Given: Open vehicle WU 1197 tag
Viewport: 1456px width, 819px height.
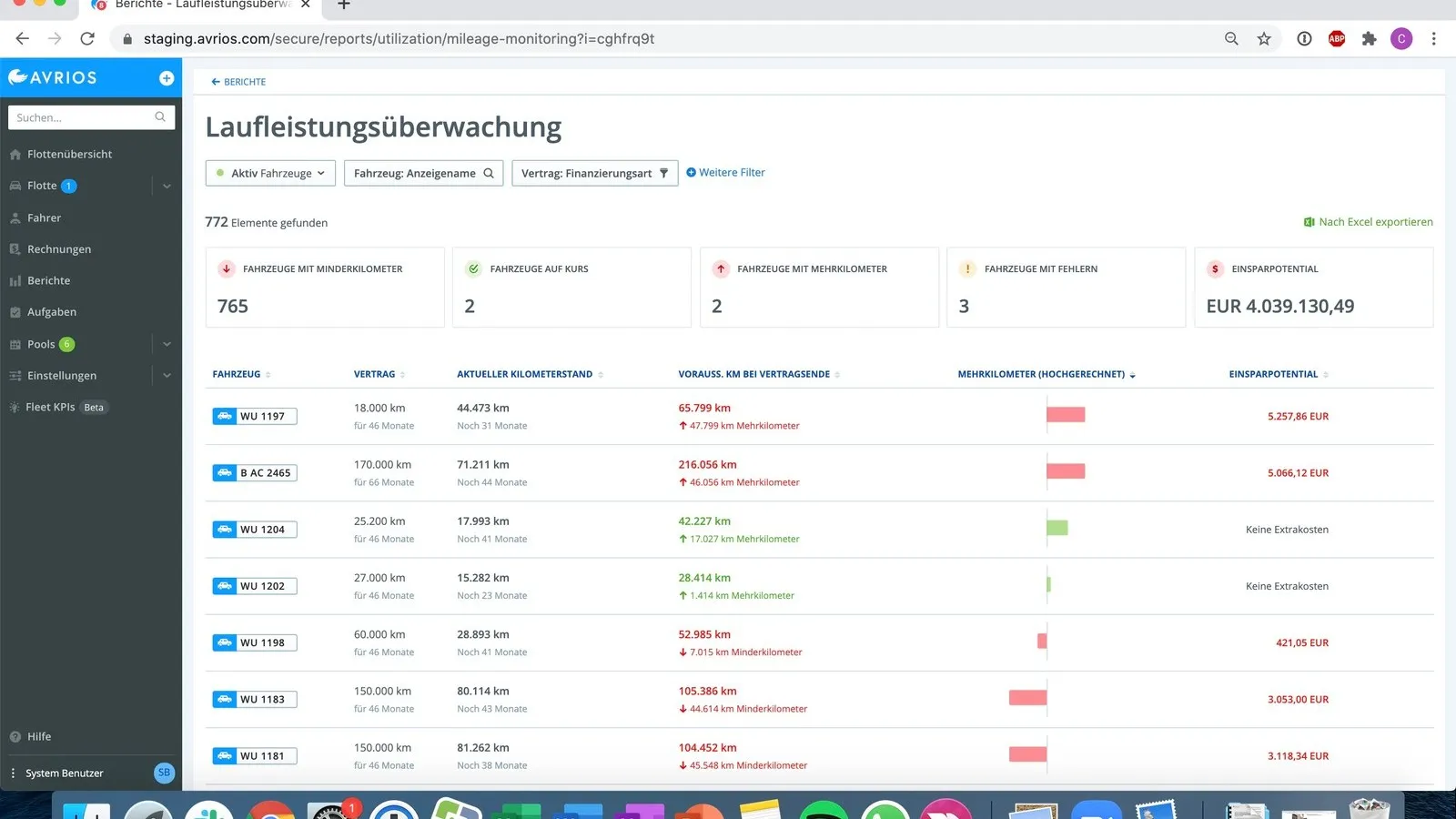Looking at the screenshot, I should click(x=255, y=417).
